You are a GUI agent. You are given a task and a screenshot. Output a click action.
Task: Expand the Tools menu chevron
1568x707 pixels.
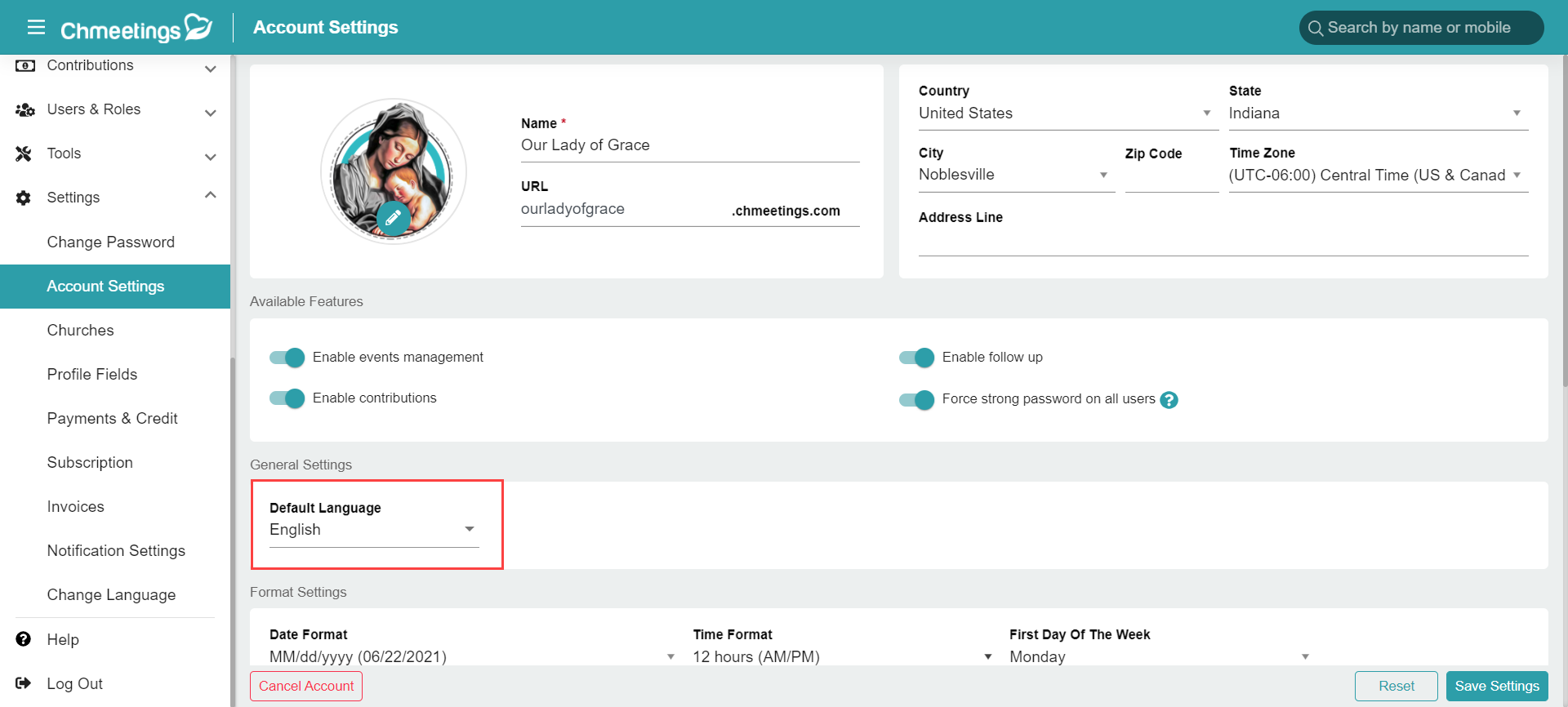(x=211, y=157)
